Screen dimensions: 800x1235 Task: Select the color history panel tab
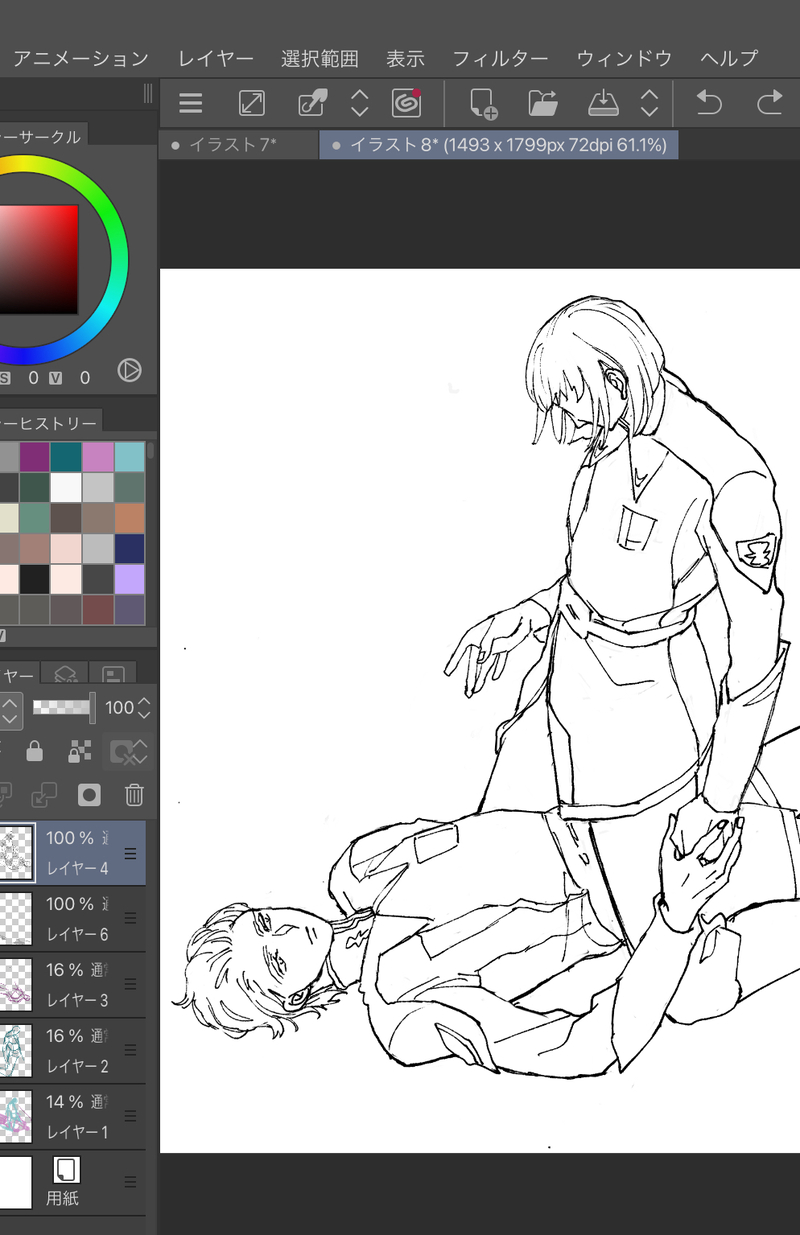tap(49, 423)
